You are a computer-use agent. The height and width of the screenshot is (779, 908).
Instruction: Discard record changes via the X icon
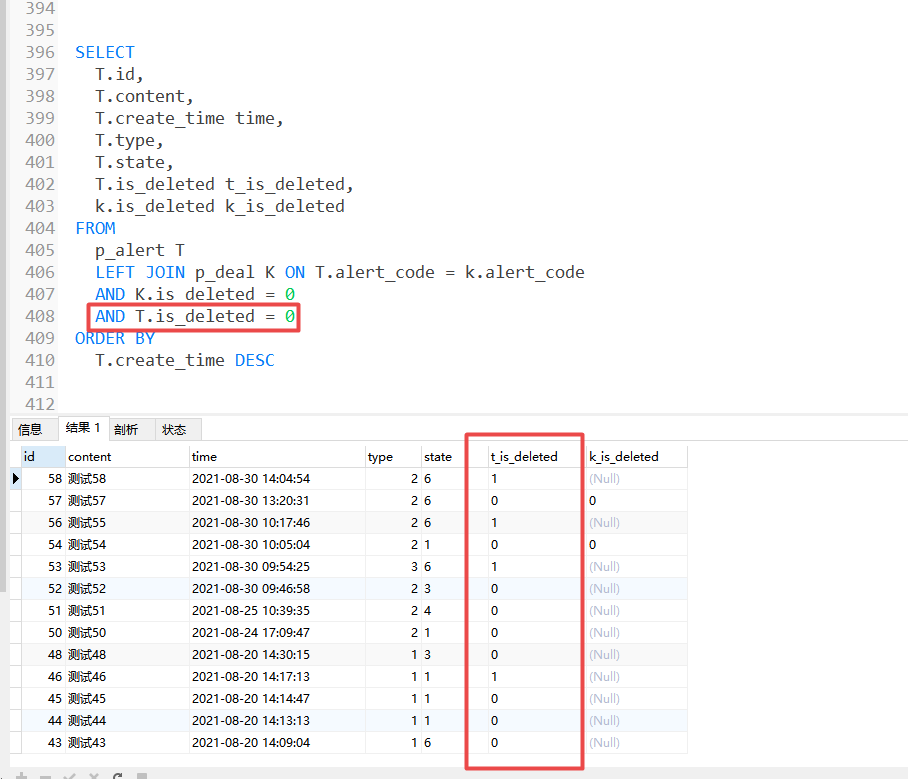[93, 774]
